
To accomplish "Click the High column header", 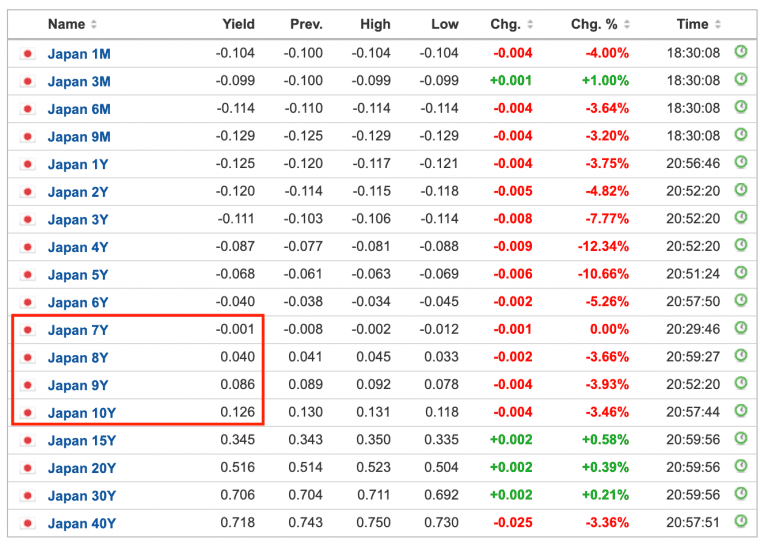I will point(375,24).
